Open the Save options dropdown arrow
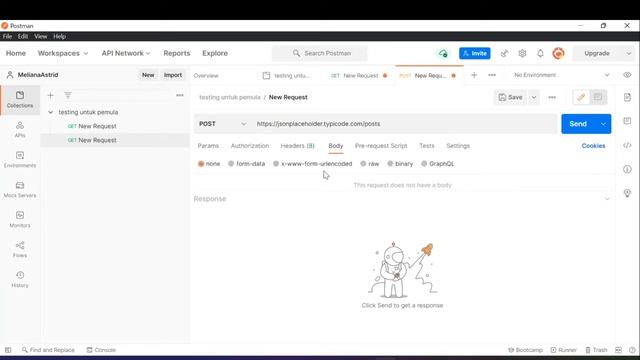The height and width of the screenshot is (360, 640). point(533,97)
